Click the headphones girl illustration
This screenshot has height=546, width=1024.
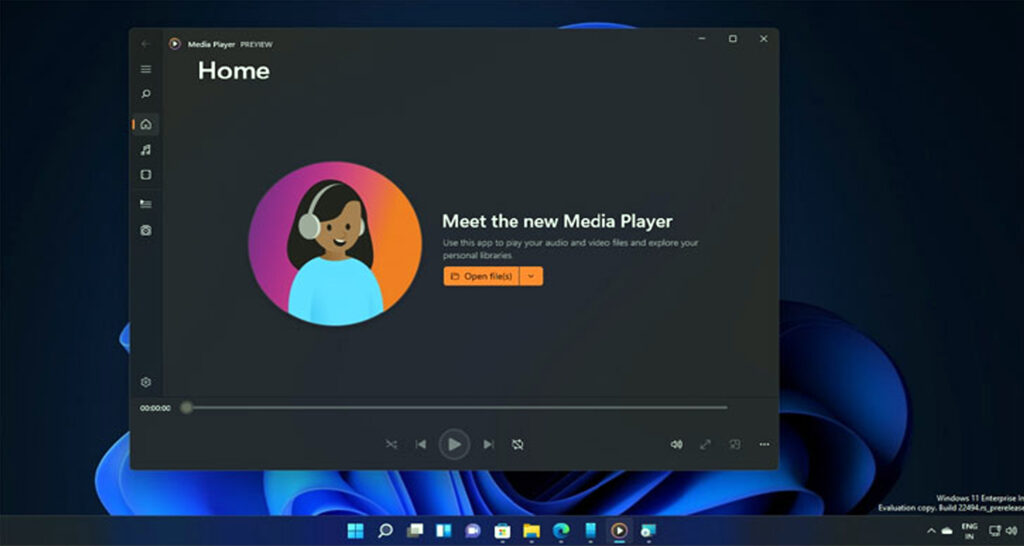(335, 243)
